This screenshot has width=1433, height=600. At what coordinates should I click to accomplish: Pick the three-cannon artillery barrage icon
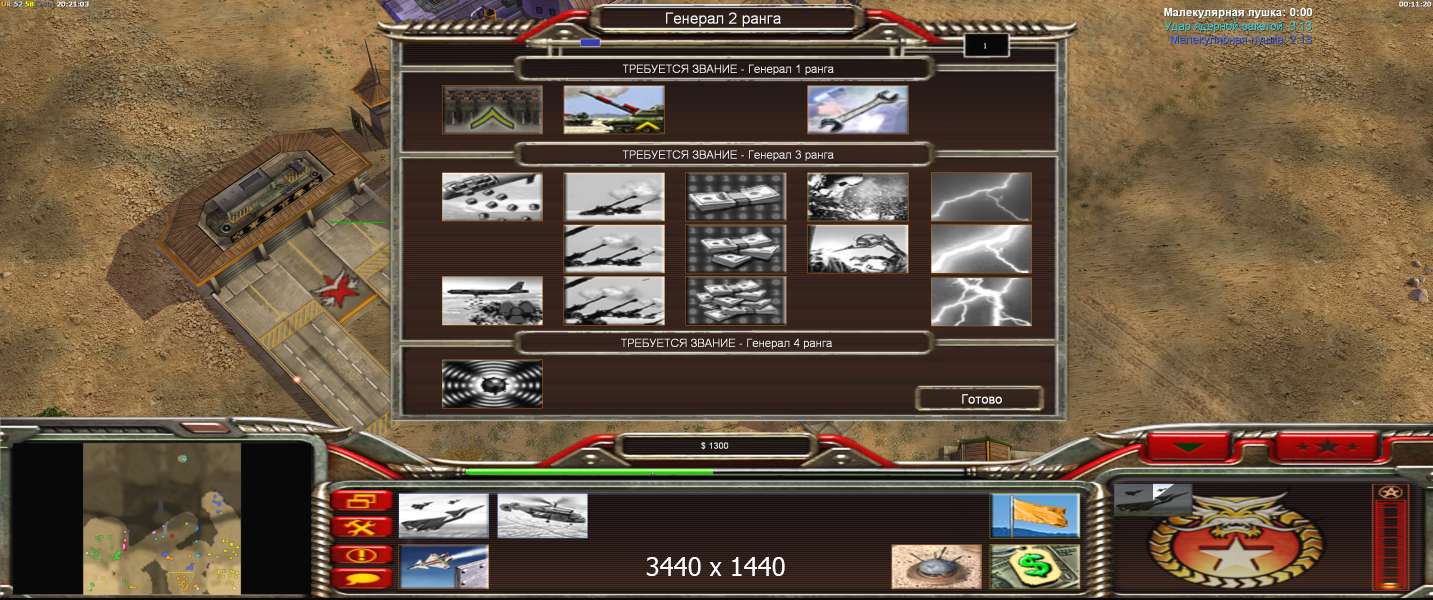[614, 301]
